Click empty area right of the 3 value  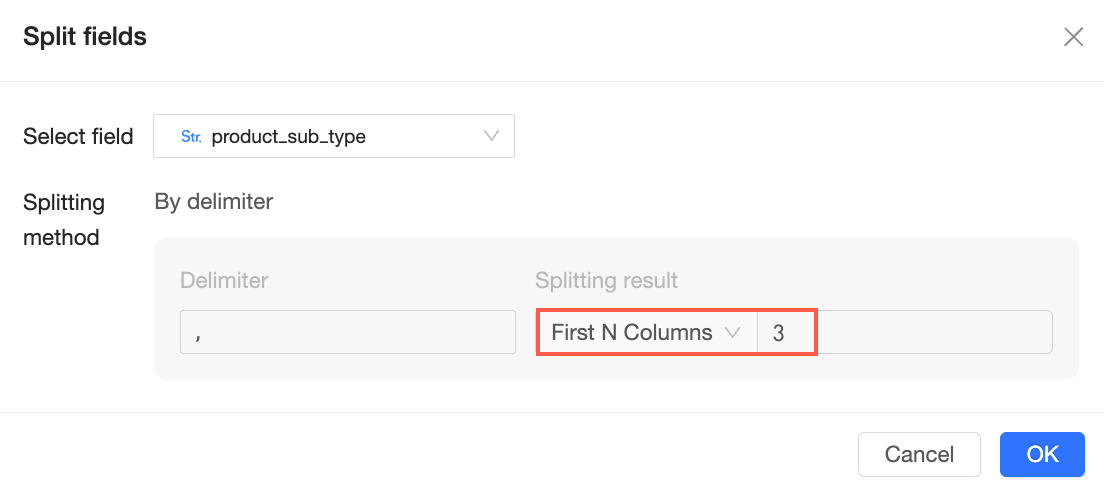pos(934,332)
